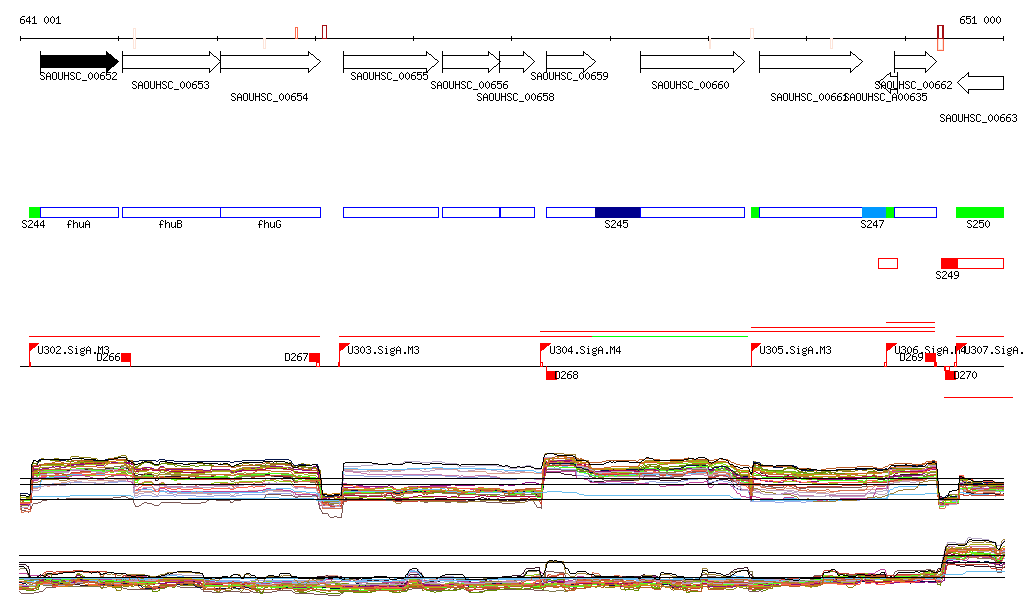The image size is (1024, 611).
Task: Click the SAOUHSC_00658 gene label
Action: pyautogui.click(x=515, y=97)
